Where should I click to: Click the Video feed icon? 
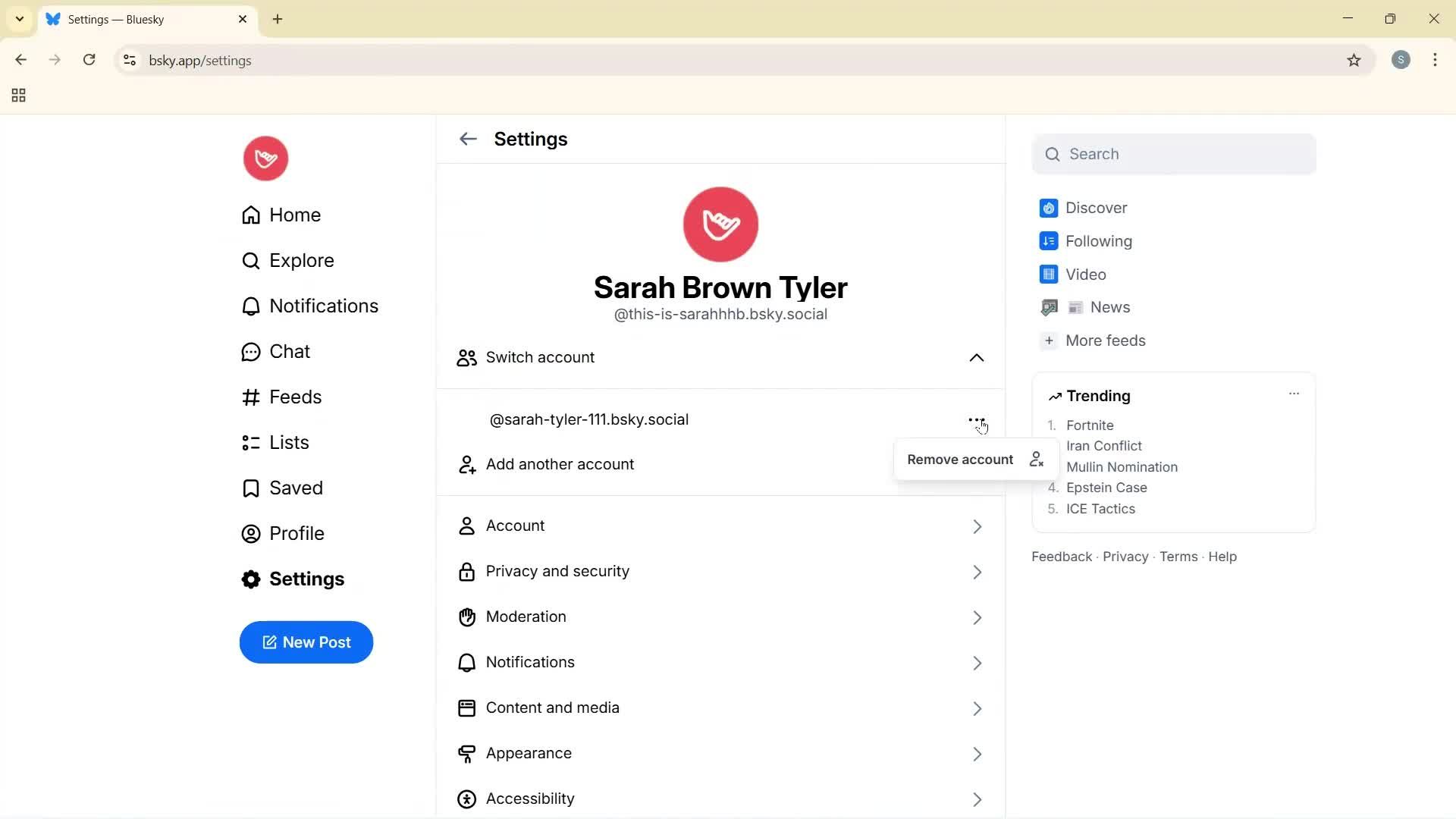[x=1049, y=274]
